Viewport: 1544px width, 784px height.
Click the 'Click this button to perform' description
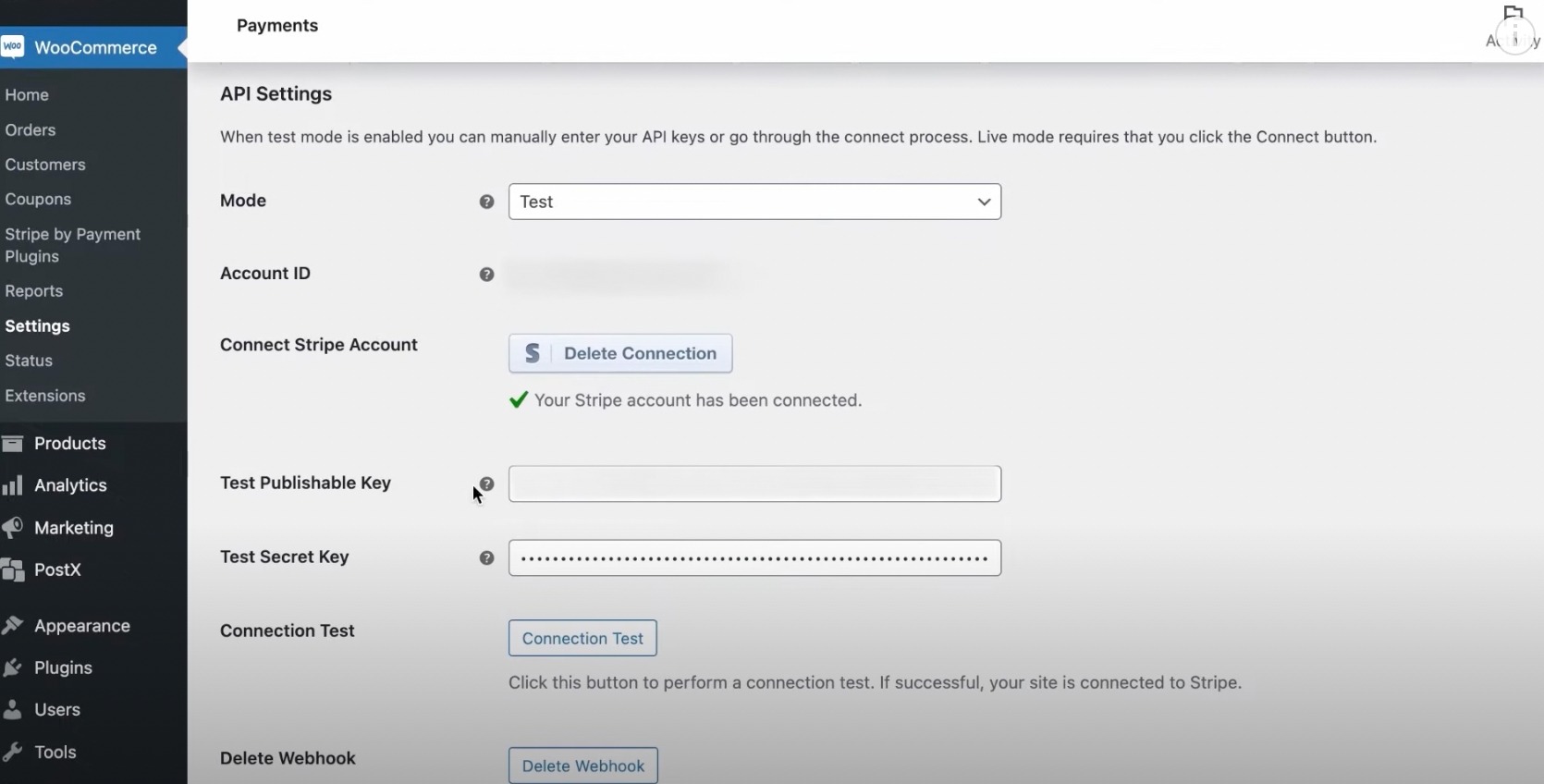[875, 683]
